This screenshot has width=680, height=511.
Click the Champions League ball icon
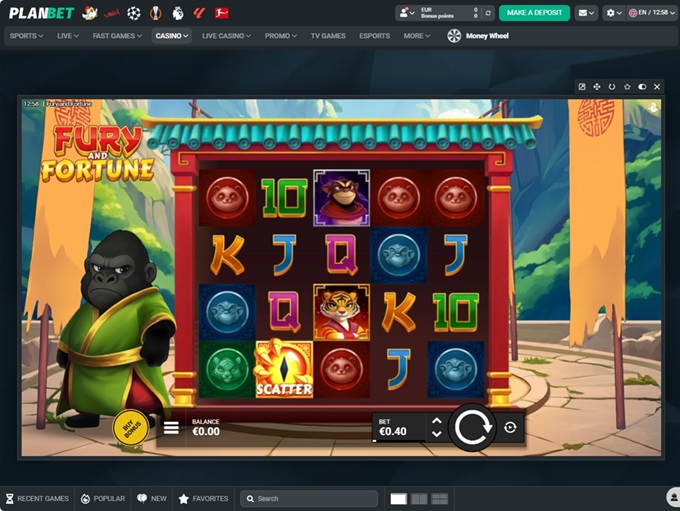pyautogui.click(x=134, y=13)
